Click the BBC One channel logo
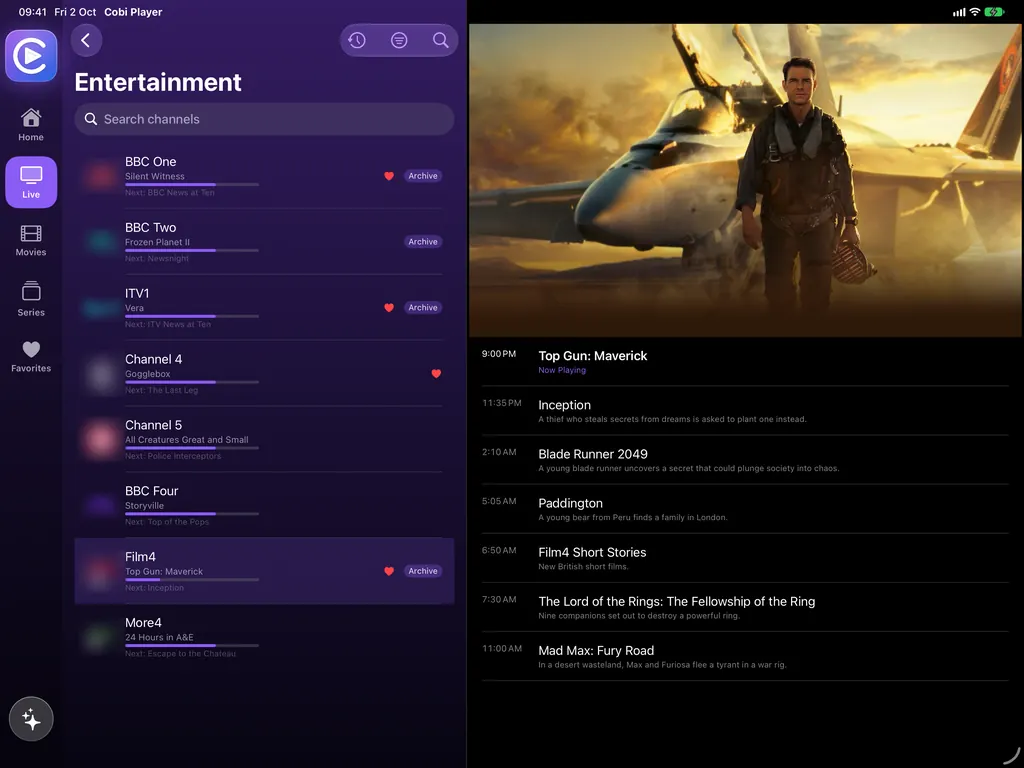1024x768 pixels. (x=101, y=176)
